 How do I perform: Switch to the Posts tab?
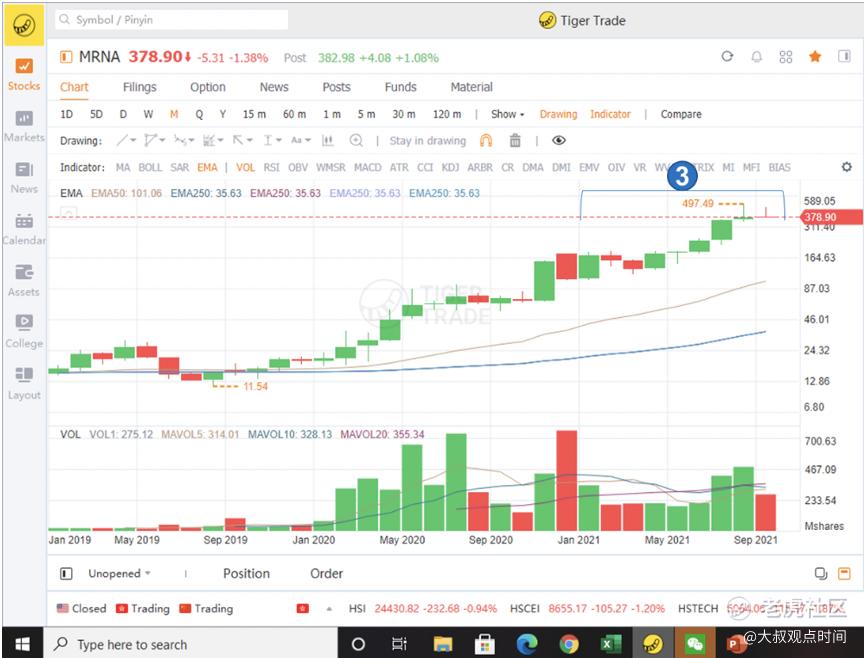point(336,87)
